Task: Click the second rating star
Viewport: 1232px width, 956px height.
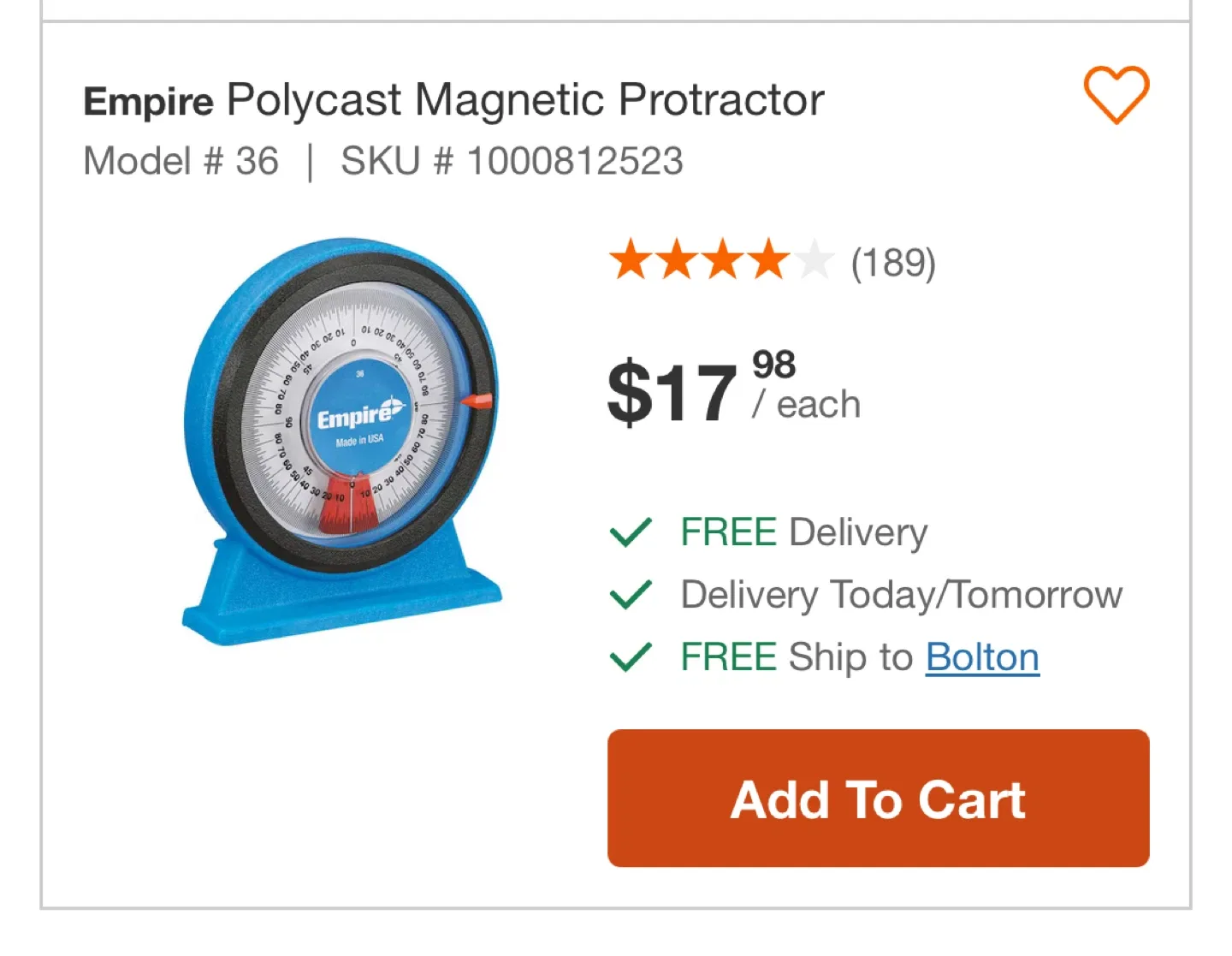Action: 676,262
